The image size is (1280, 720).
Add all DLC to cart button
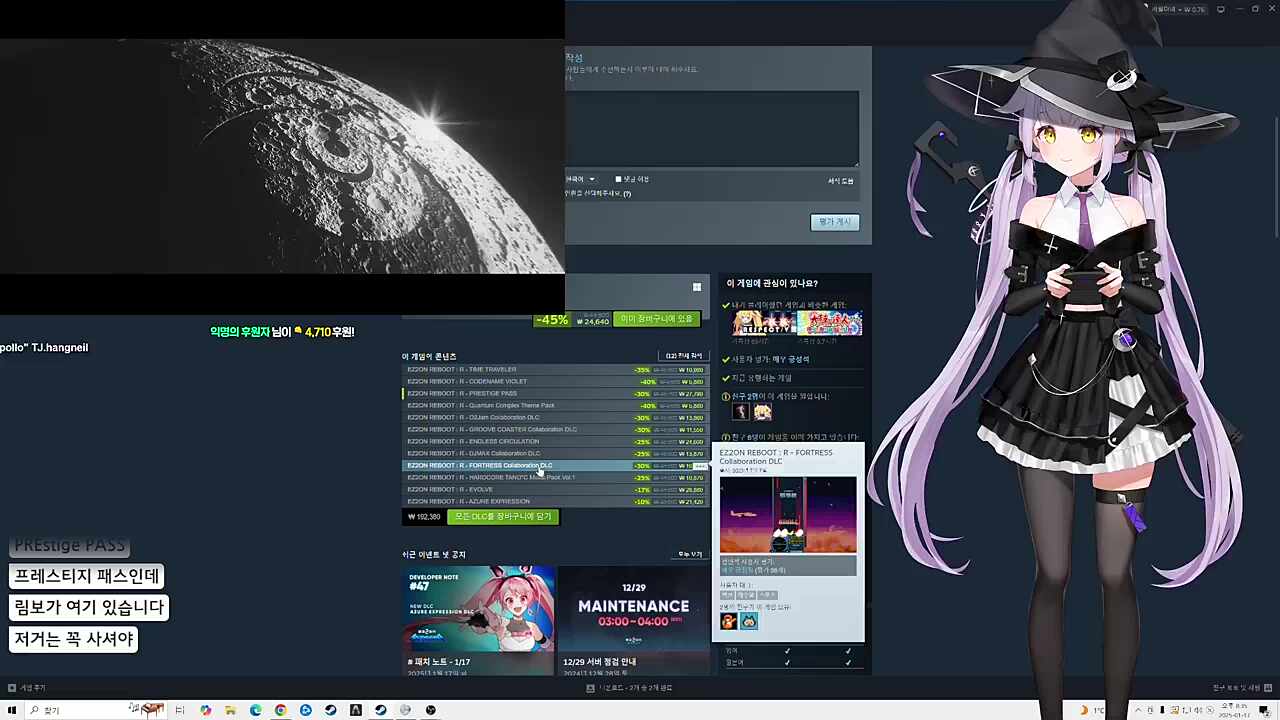coord(503,517)
